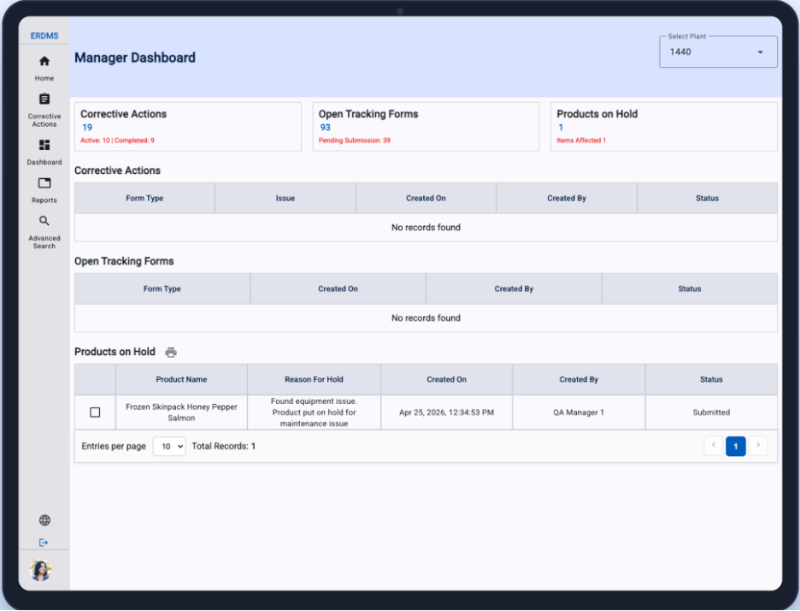Viewport: 800px width, 611px height.
Task: Sort Open Tracking Forms by Status
Action: pos(690,289)
